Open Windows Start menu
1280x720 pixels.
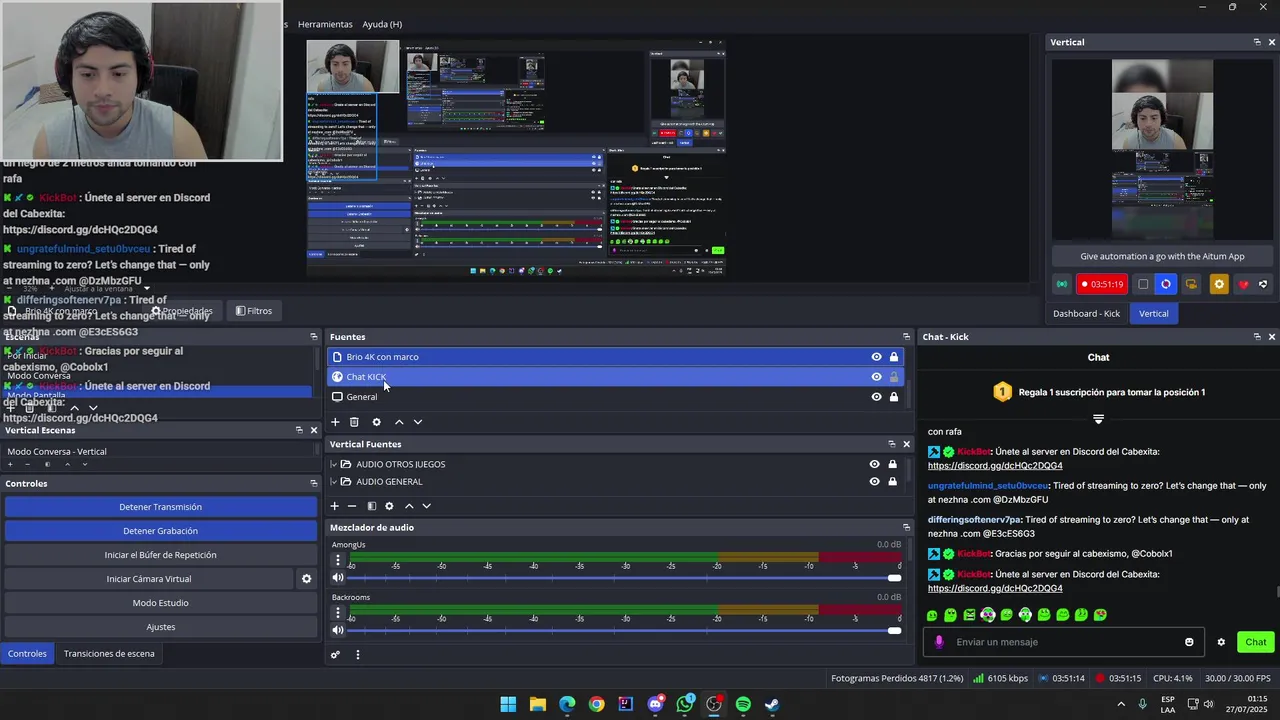508,704
